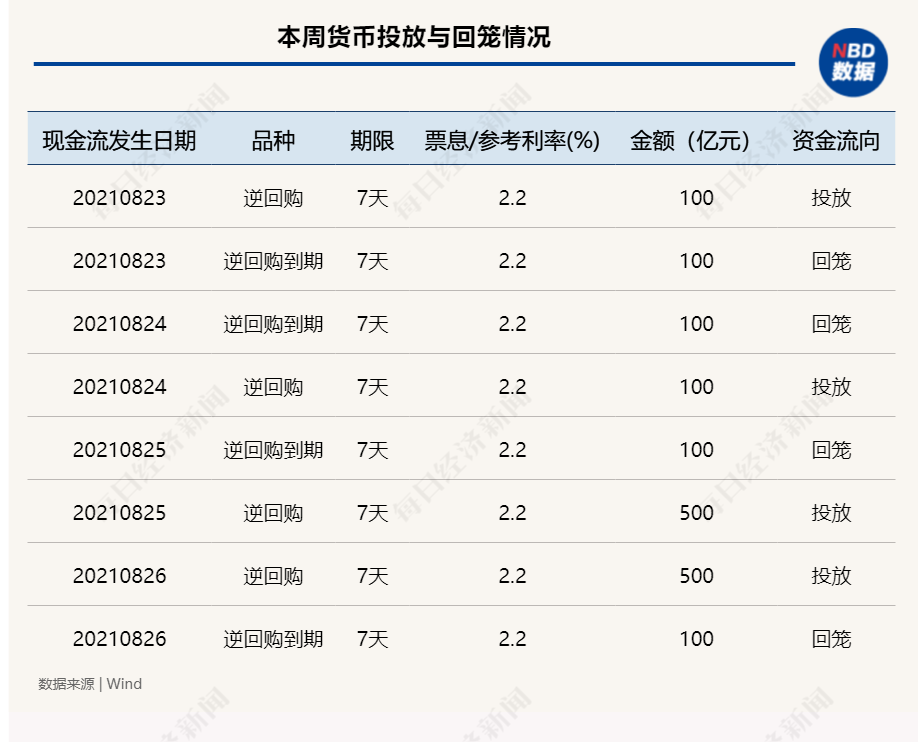Click 回笼 in the 20210826 row

tap(831, 639)
